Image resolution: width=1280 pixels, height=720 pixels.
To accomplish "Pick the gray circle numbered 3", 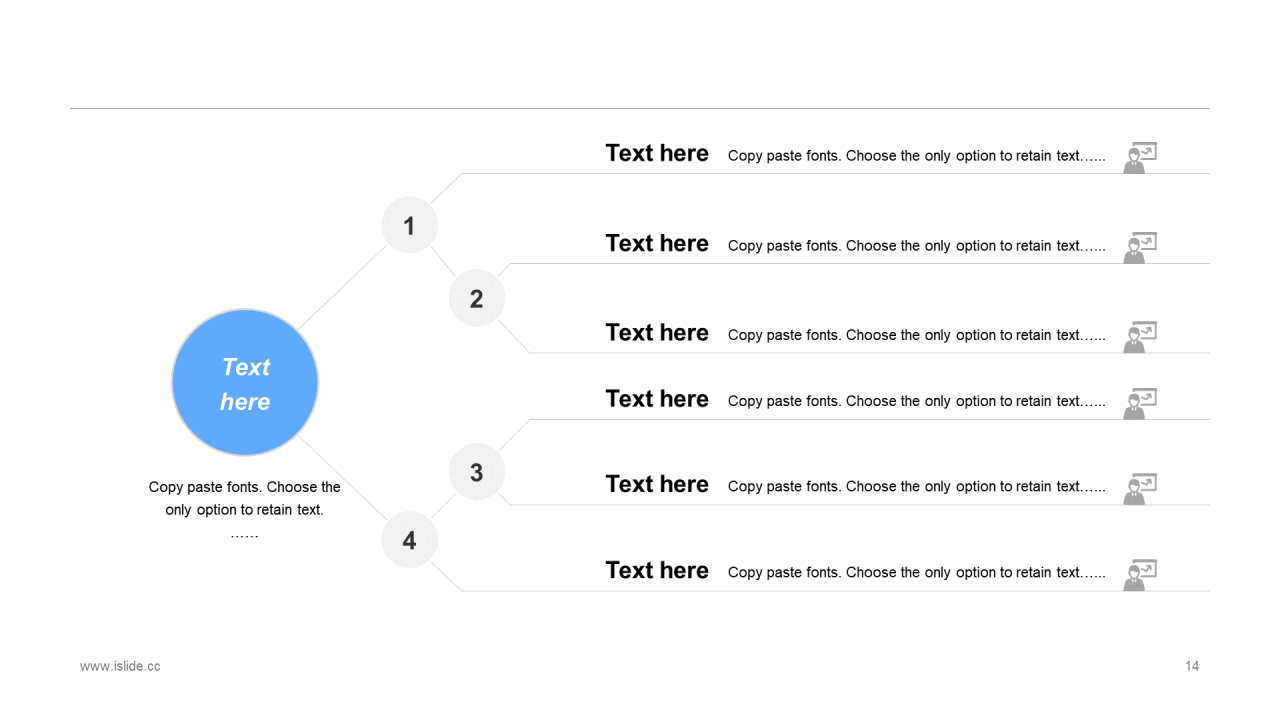I will click(476, 472).
